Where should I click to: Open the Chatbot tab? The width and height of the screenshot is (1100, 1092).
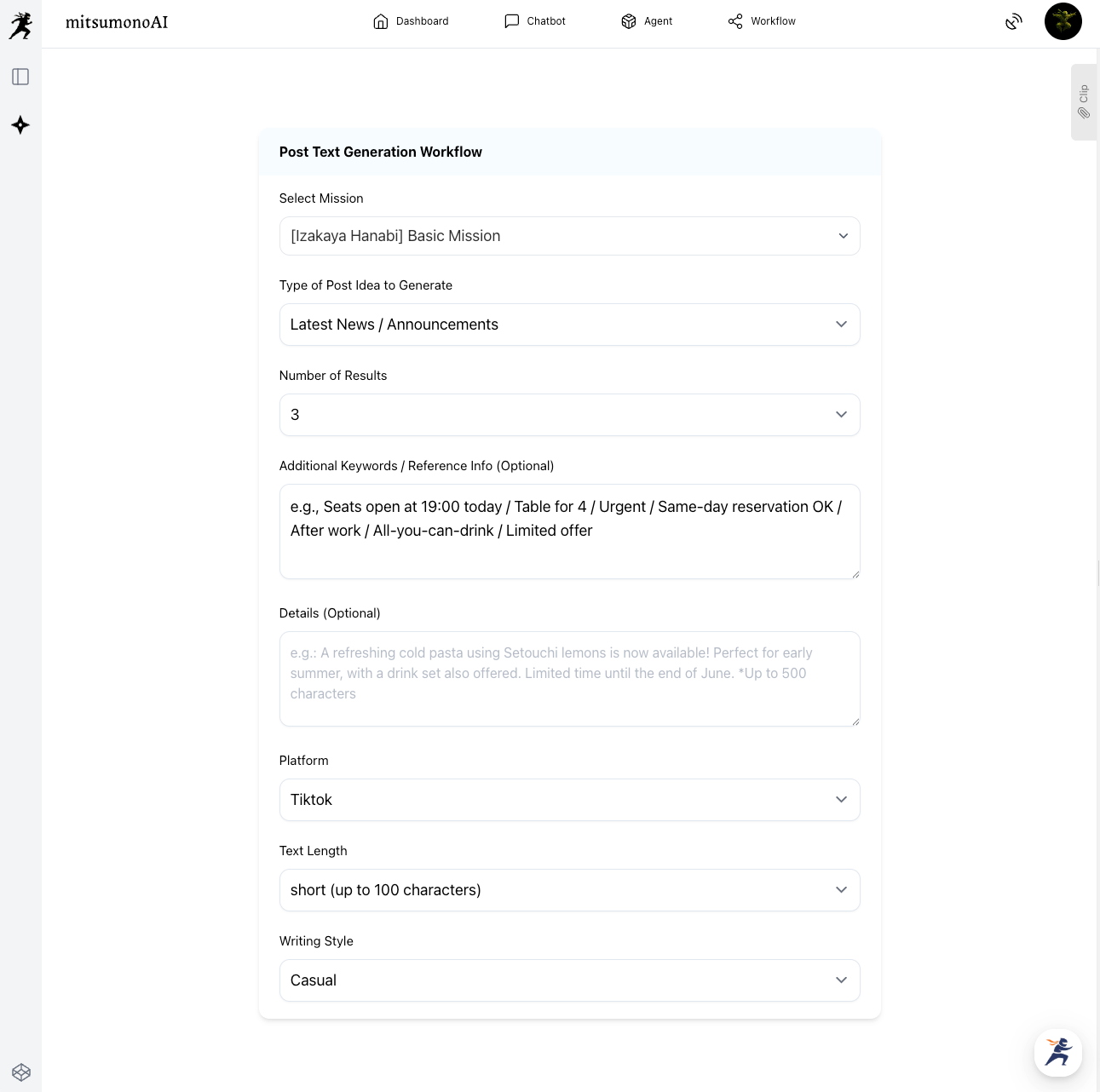[535, 21]
